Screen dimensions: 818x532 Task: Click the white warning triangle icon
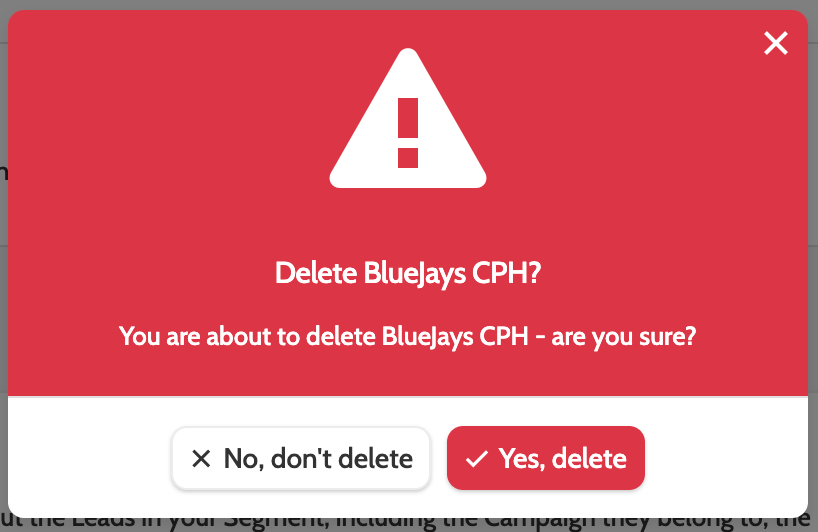pos(408,118)
